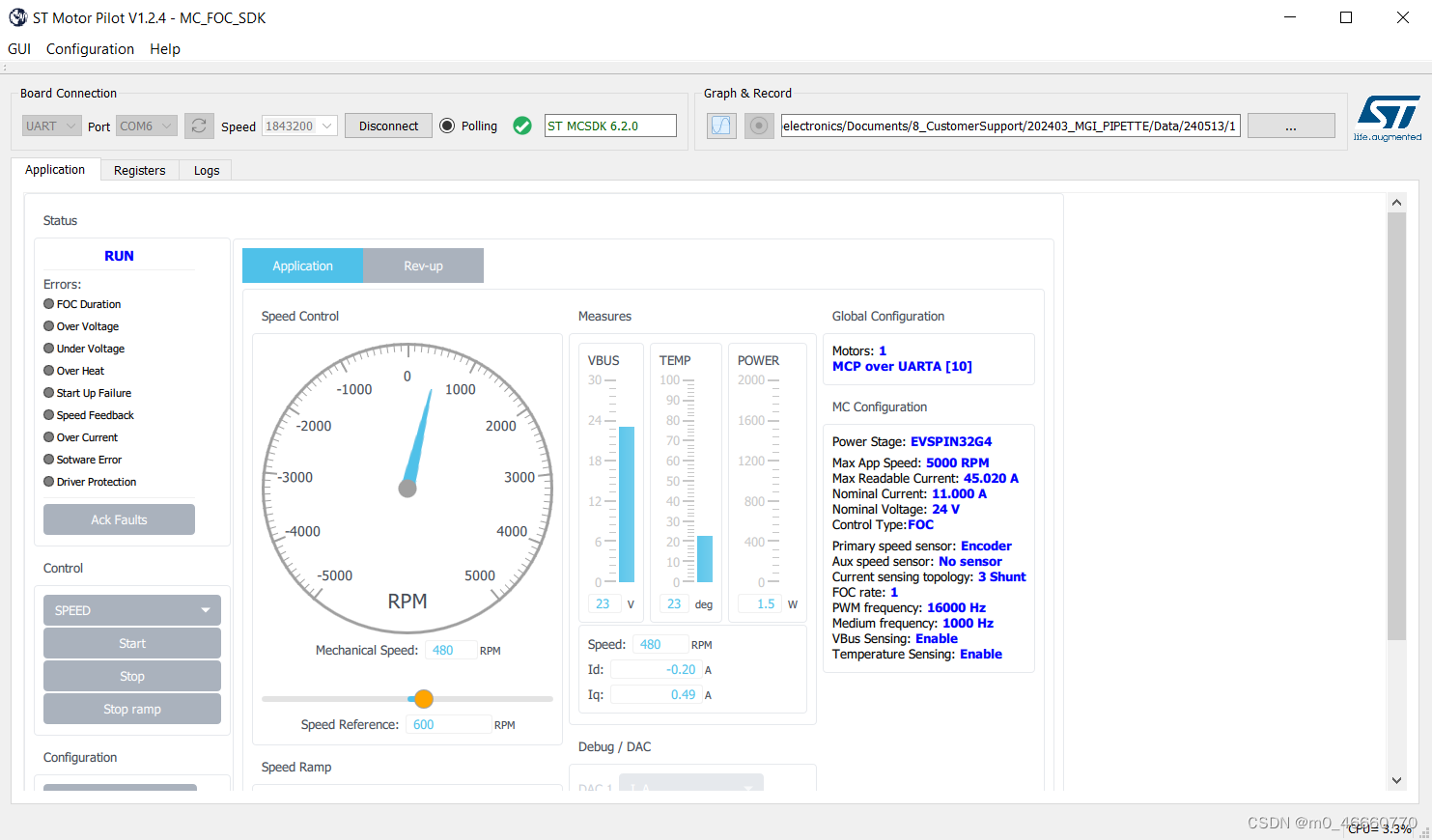This screenshot has width=1432, height=840.
Task: Click the TEMP level bar
Action: pyautogui.click(x=705, y=559)
